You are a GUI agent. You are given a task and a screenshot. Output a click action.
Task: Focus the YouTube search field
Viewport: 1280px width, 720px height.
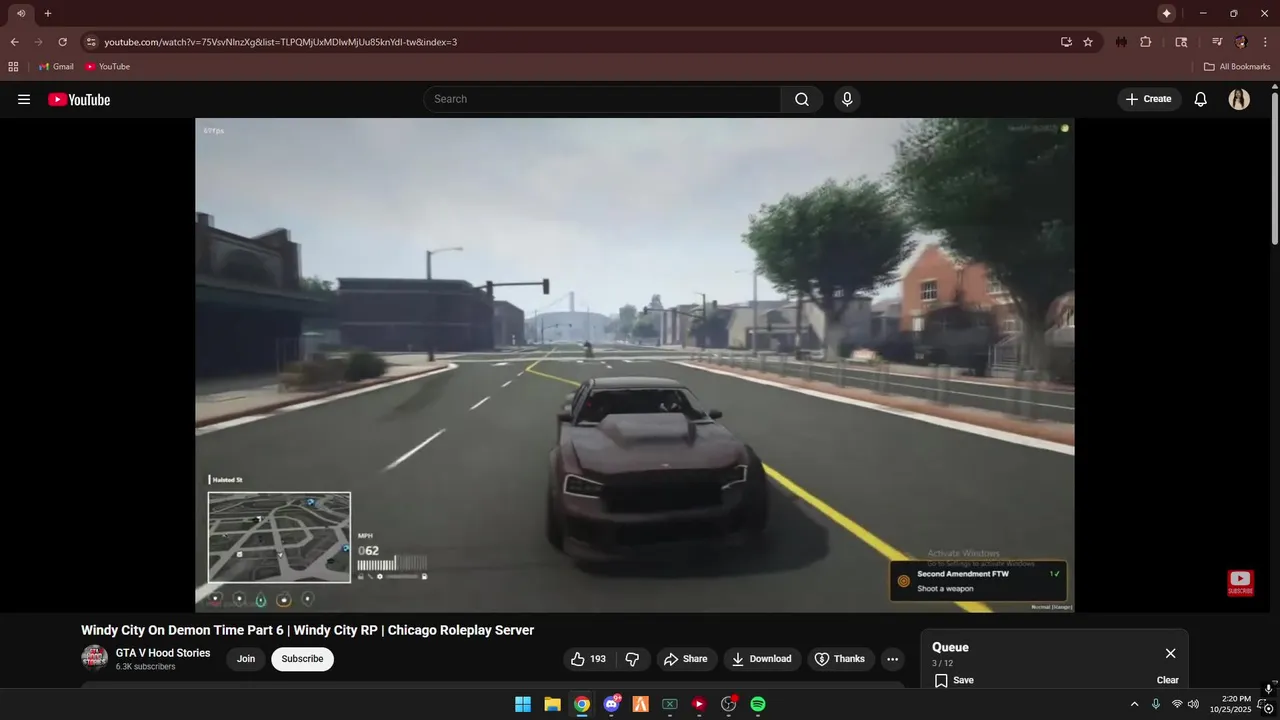point(602,99)
